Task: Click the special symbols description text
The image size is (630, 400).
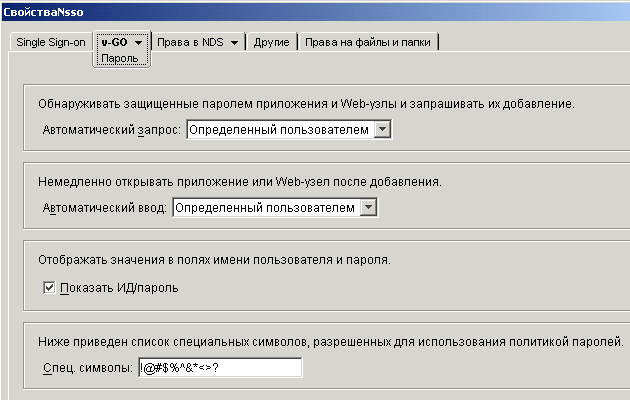Action: 331,341
